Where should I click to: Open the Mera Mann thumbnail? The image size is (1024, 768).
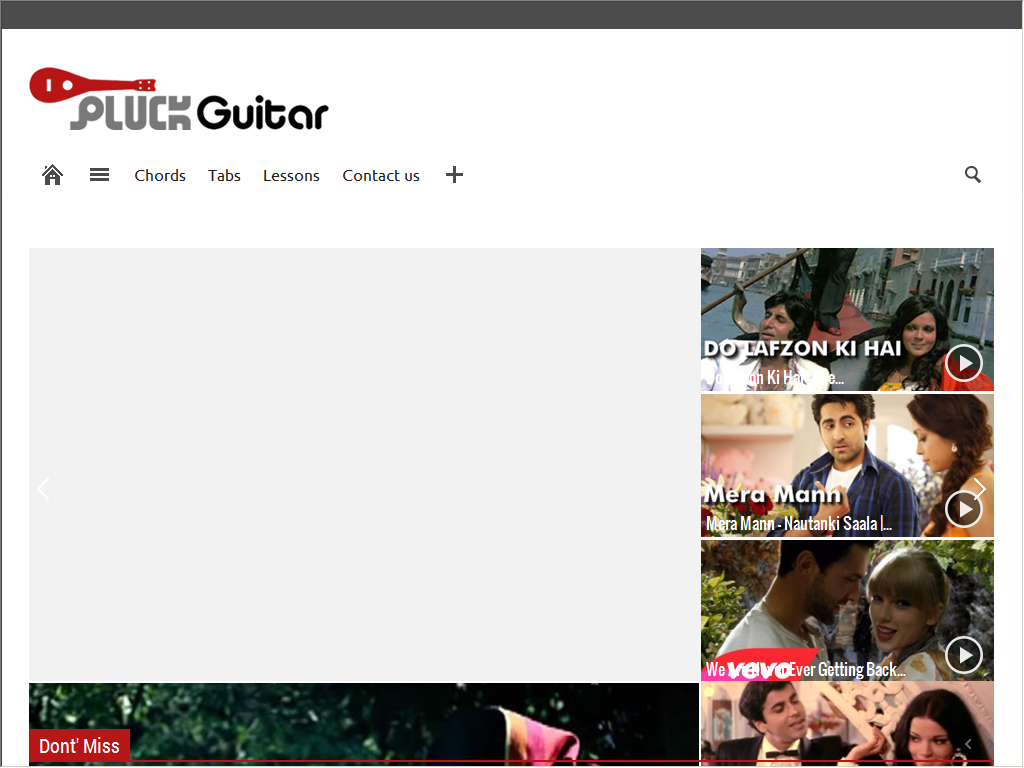click(x=848, y=466)
